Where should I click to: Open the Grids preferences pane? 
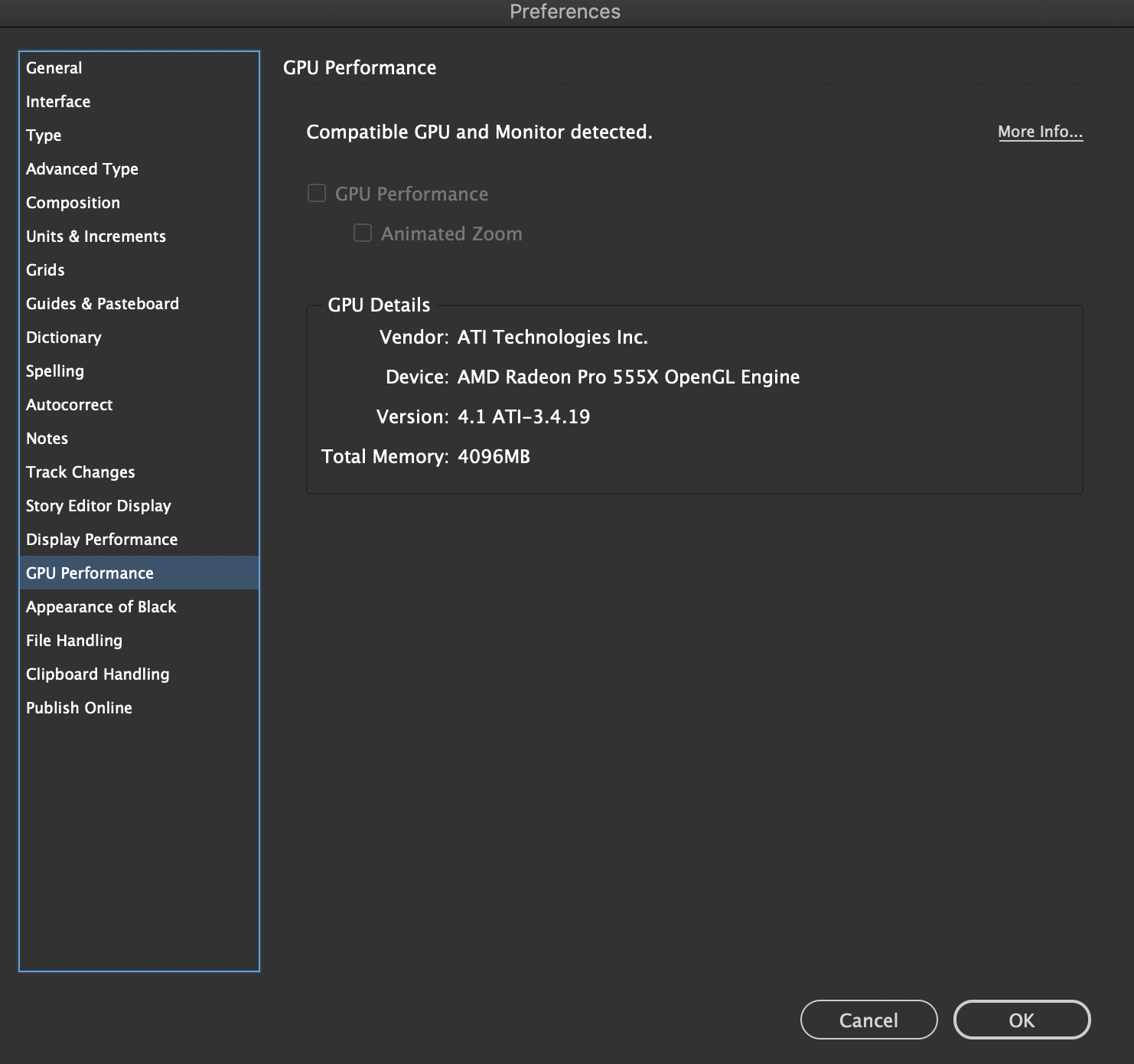[44, 269]
